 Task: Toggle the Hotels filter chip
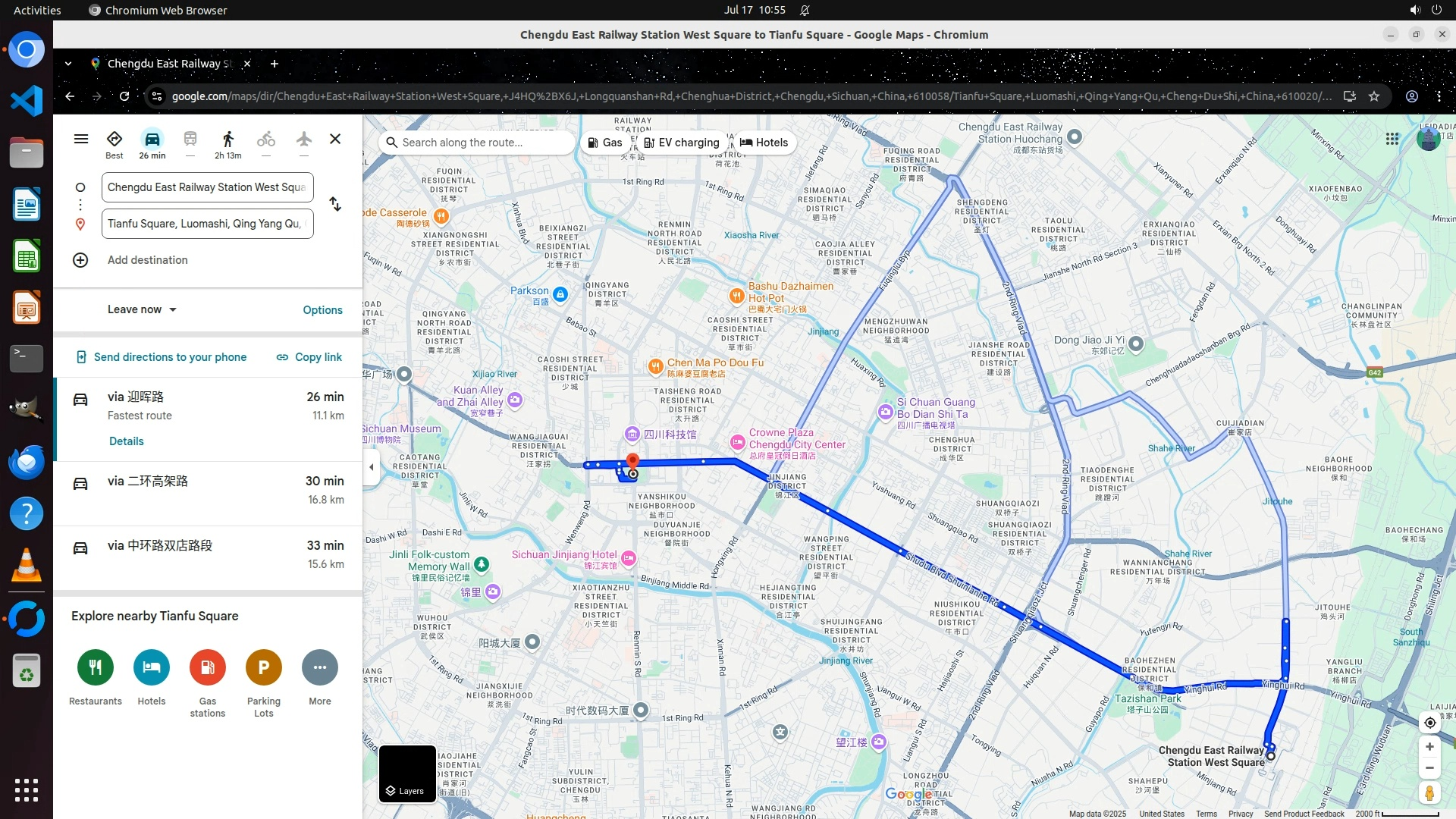pyautogui.click(x=764, y=143)
